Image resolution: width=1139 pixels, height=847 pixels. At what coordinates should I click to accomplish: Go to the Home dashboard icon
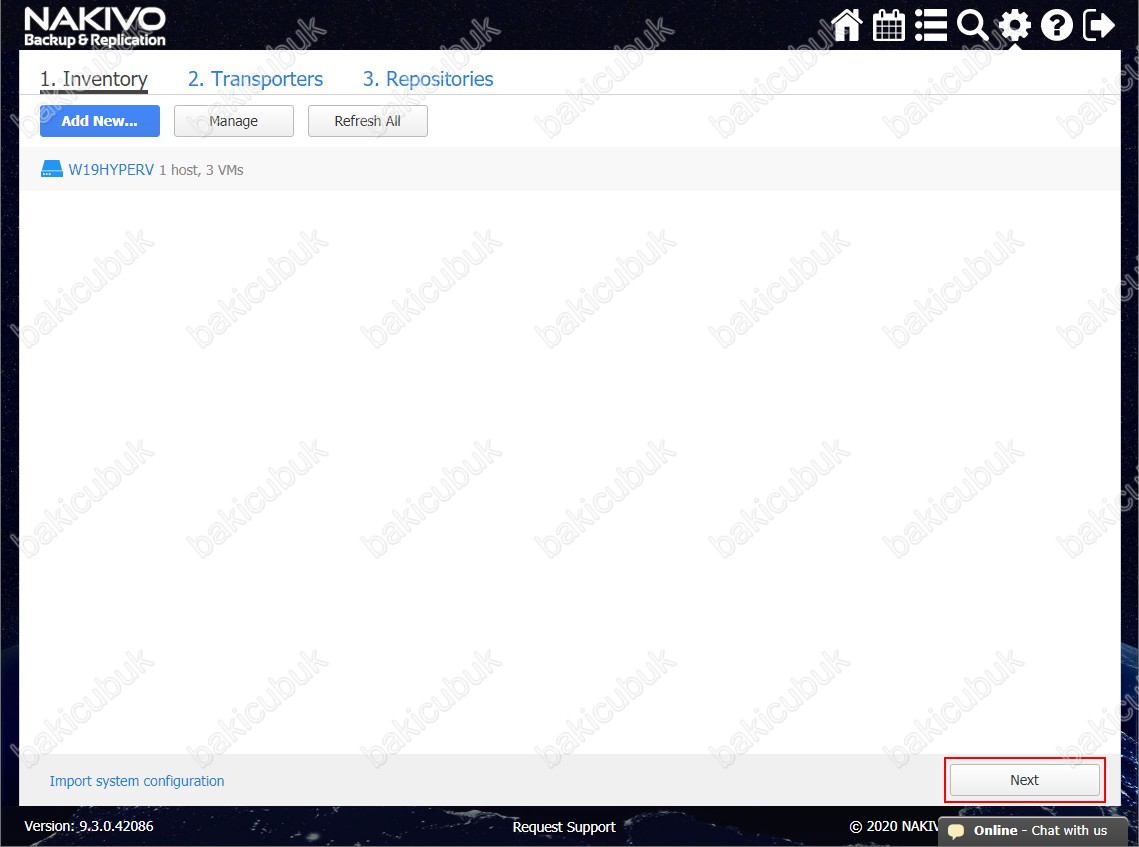pos(846,25)
